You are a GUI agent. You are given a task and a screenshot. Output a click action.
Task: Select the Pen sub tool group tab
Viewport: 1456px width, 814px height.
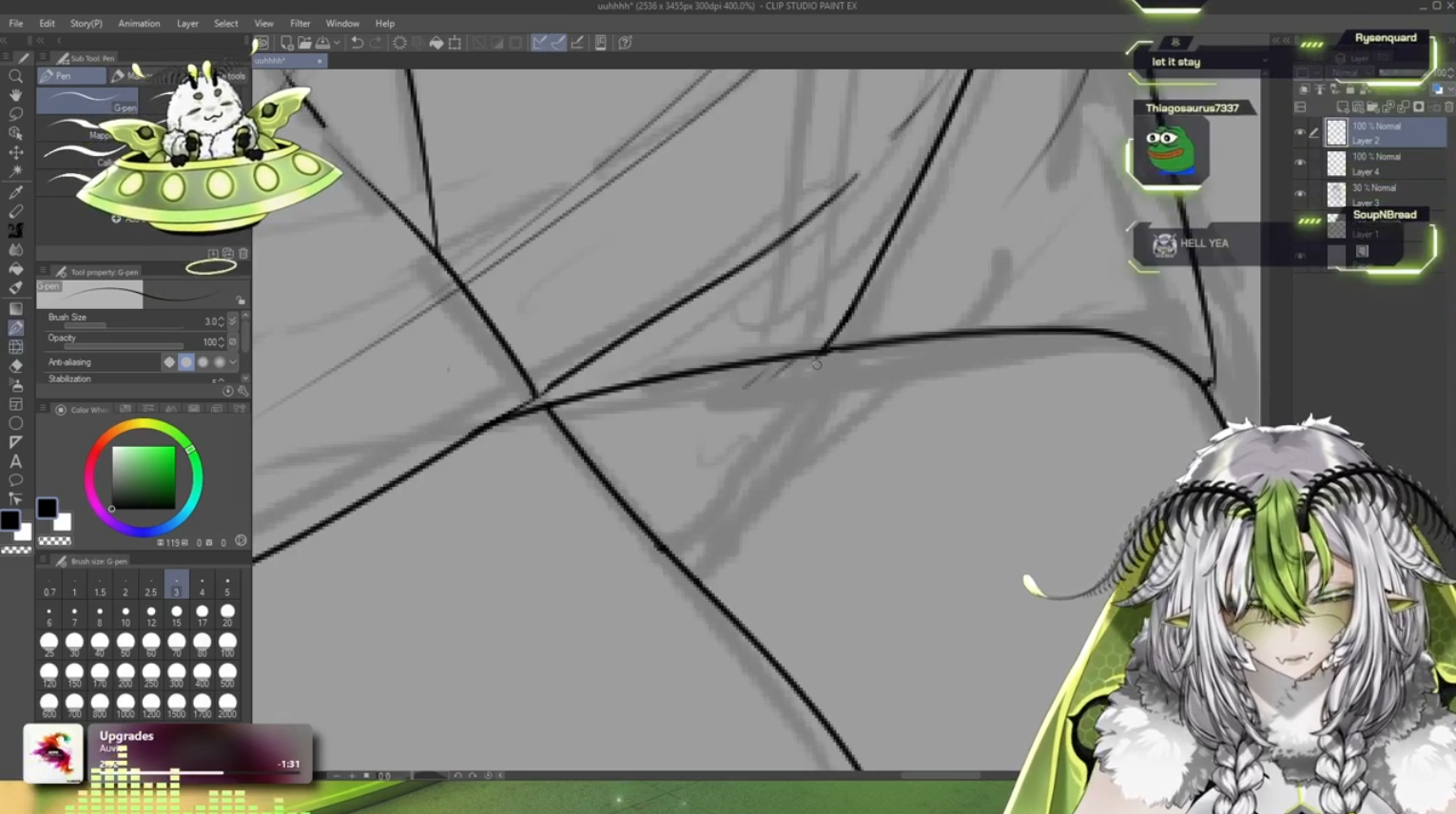point(71,76)
